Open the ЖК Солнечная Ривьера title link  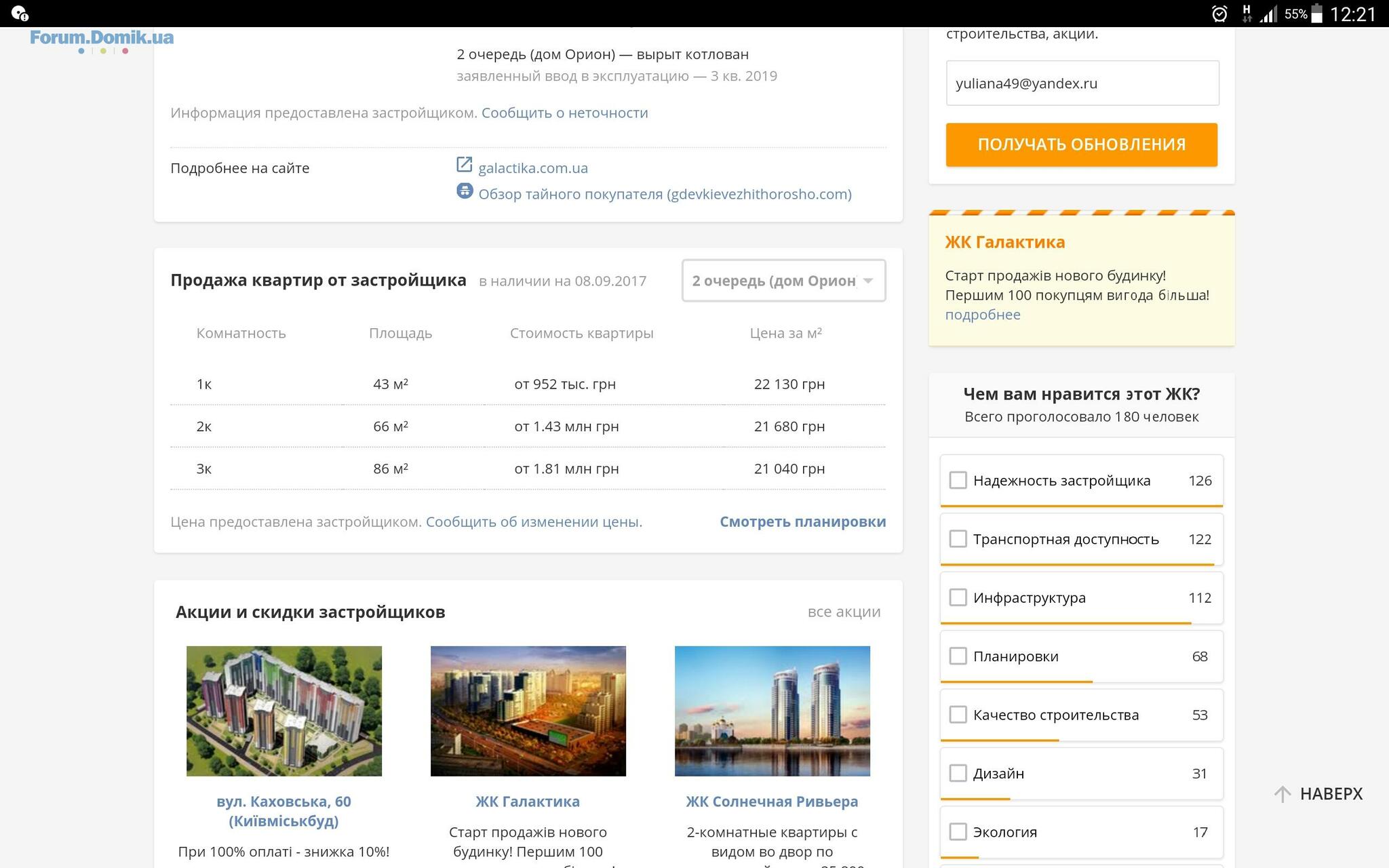click(x=772, y=802)
